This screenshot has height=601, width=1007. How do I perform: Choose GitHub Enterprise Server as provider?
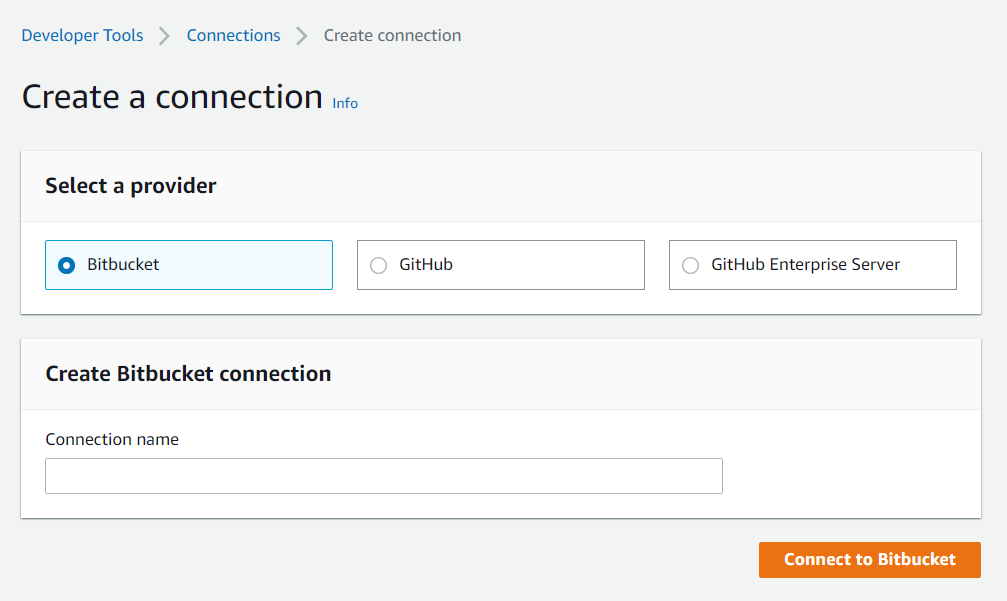tap(690, 264)
